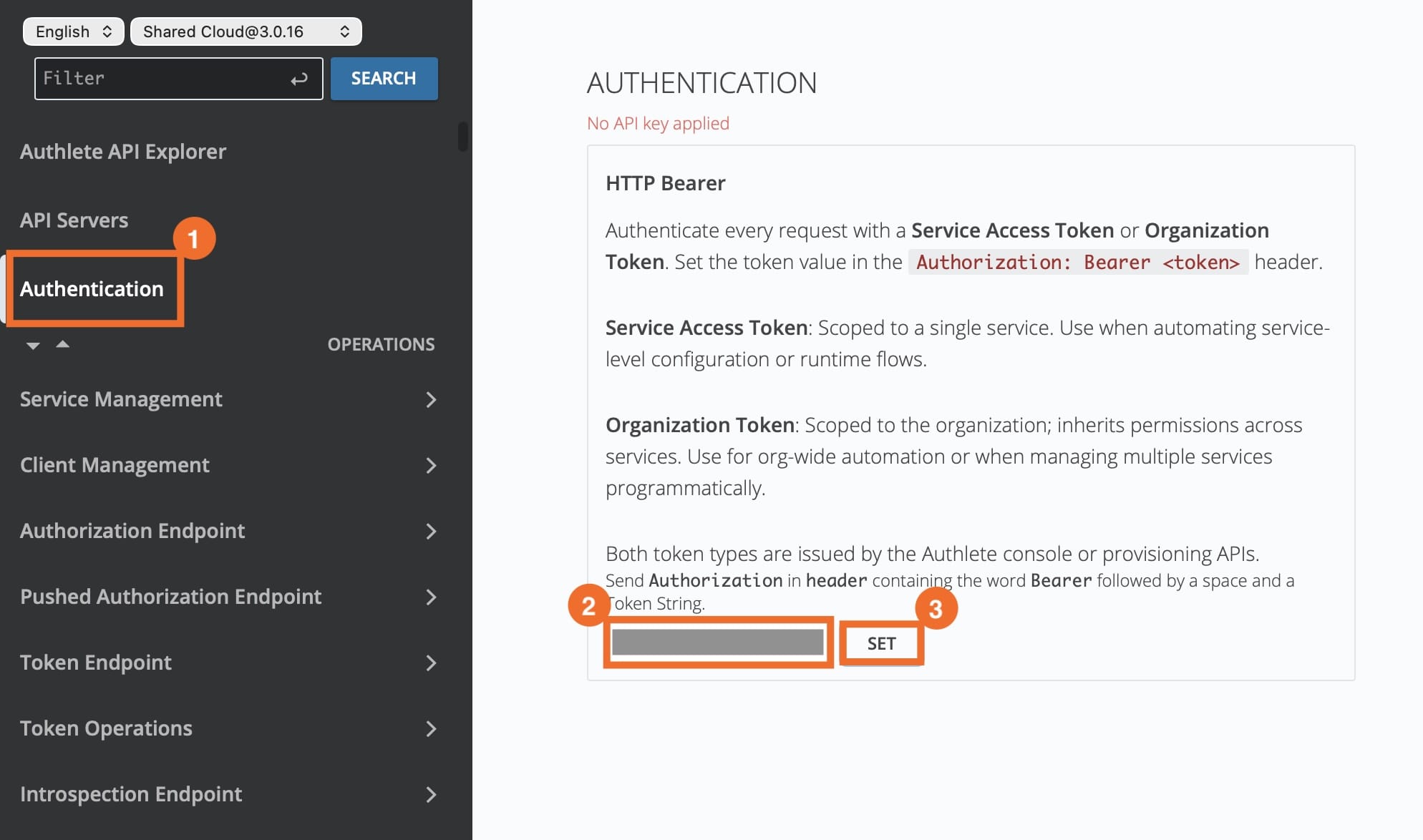Click the Token Endpoint chevron arrow

(431, 663)
